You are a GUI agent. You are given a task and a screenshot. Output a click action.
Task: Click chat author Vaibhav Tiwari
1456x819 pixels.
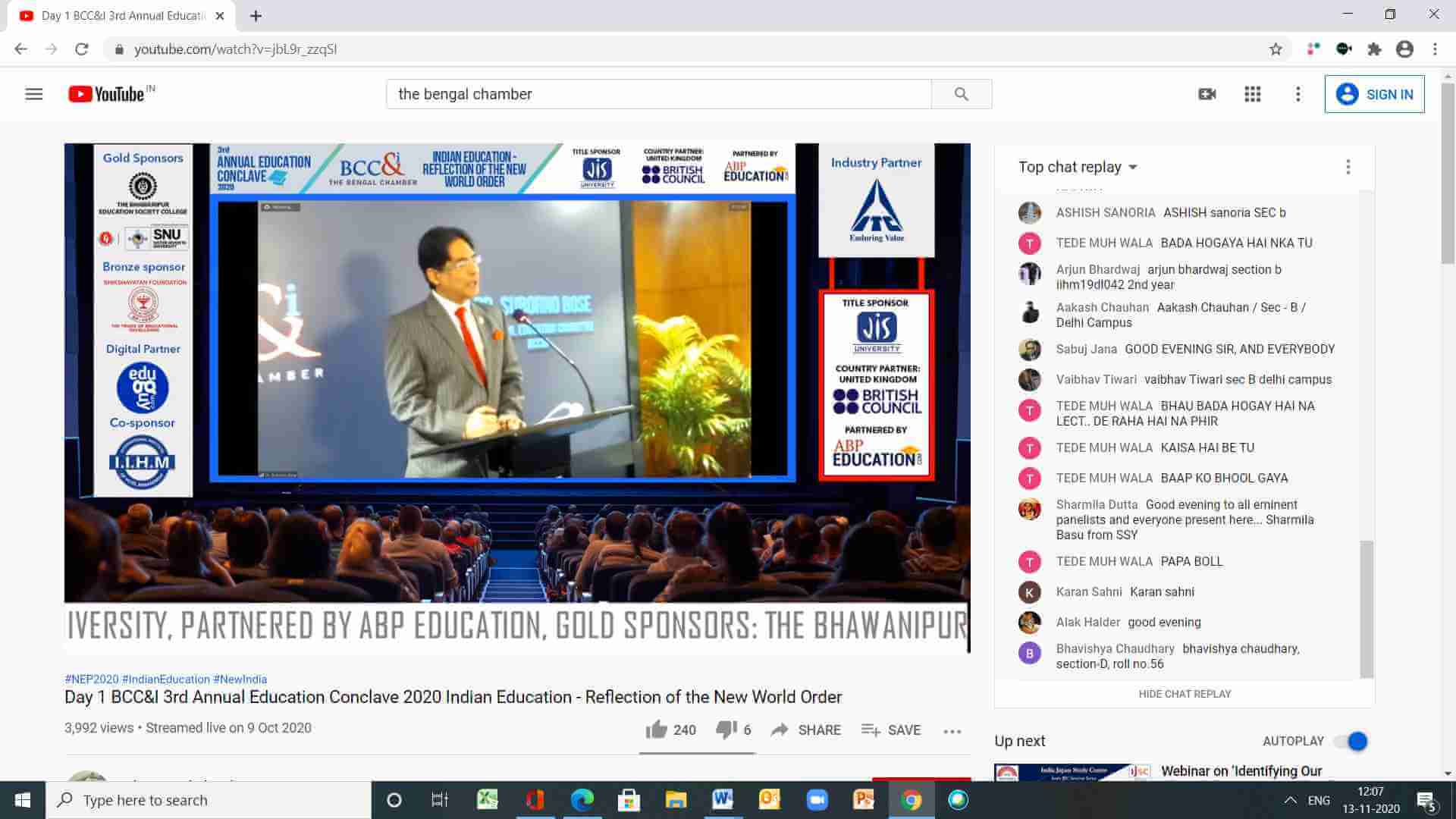coord(1097,379)
